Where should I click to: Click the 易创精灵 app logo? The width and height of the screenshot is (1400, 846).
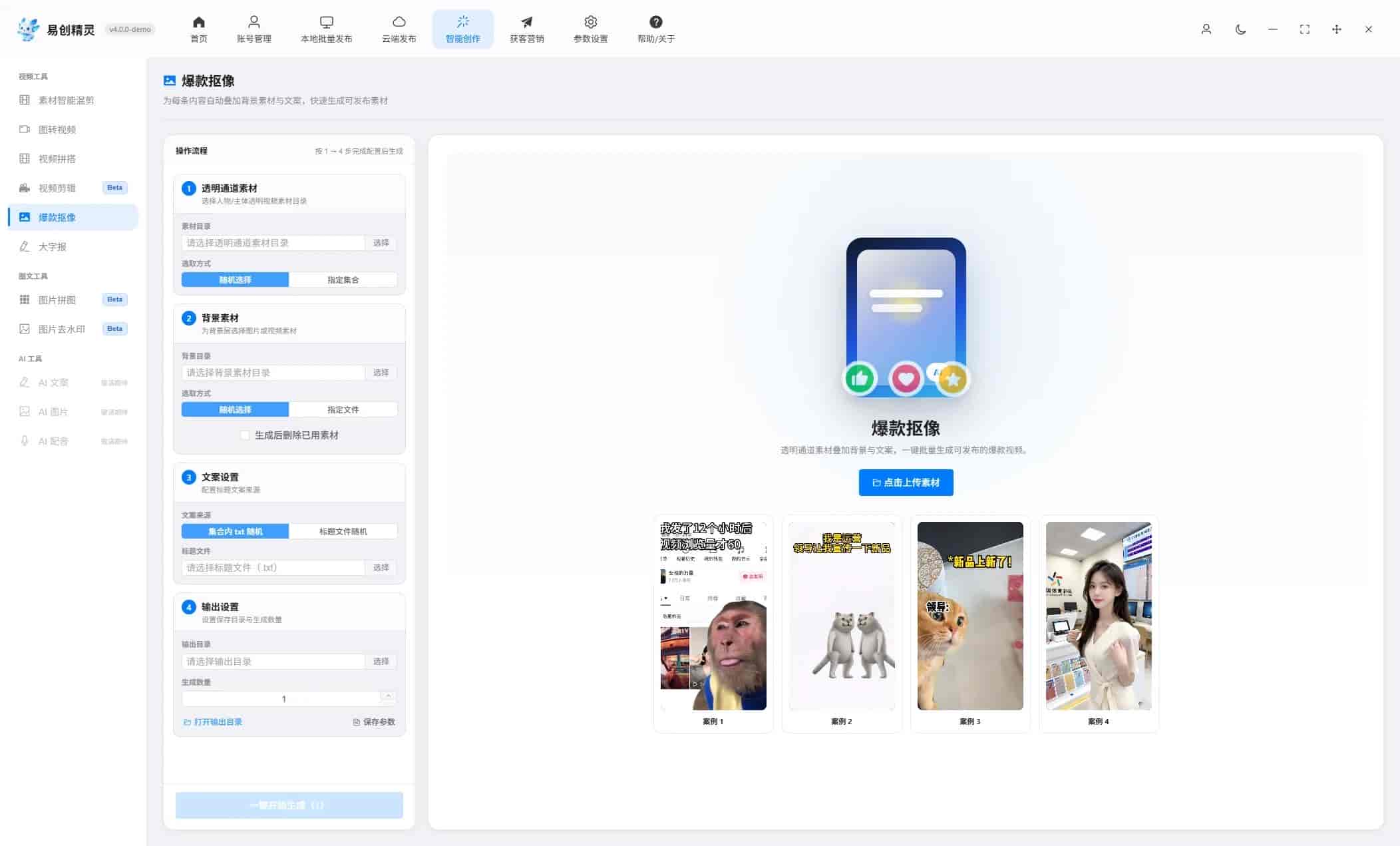click(29, 29)
